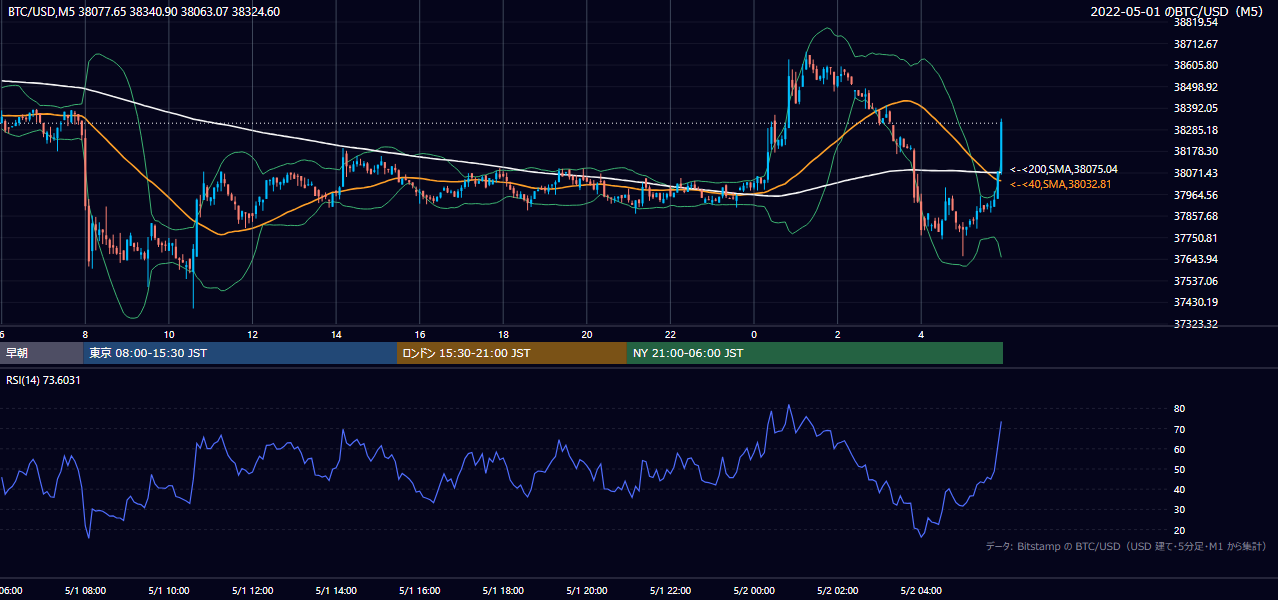Select the 5/2 04:00 bottom time label
This screenshot has height=600, width=1278.
point(923,590)
